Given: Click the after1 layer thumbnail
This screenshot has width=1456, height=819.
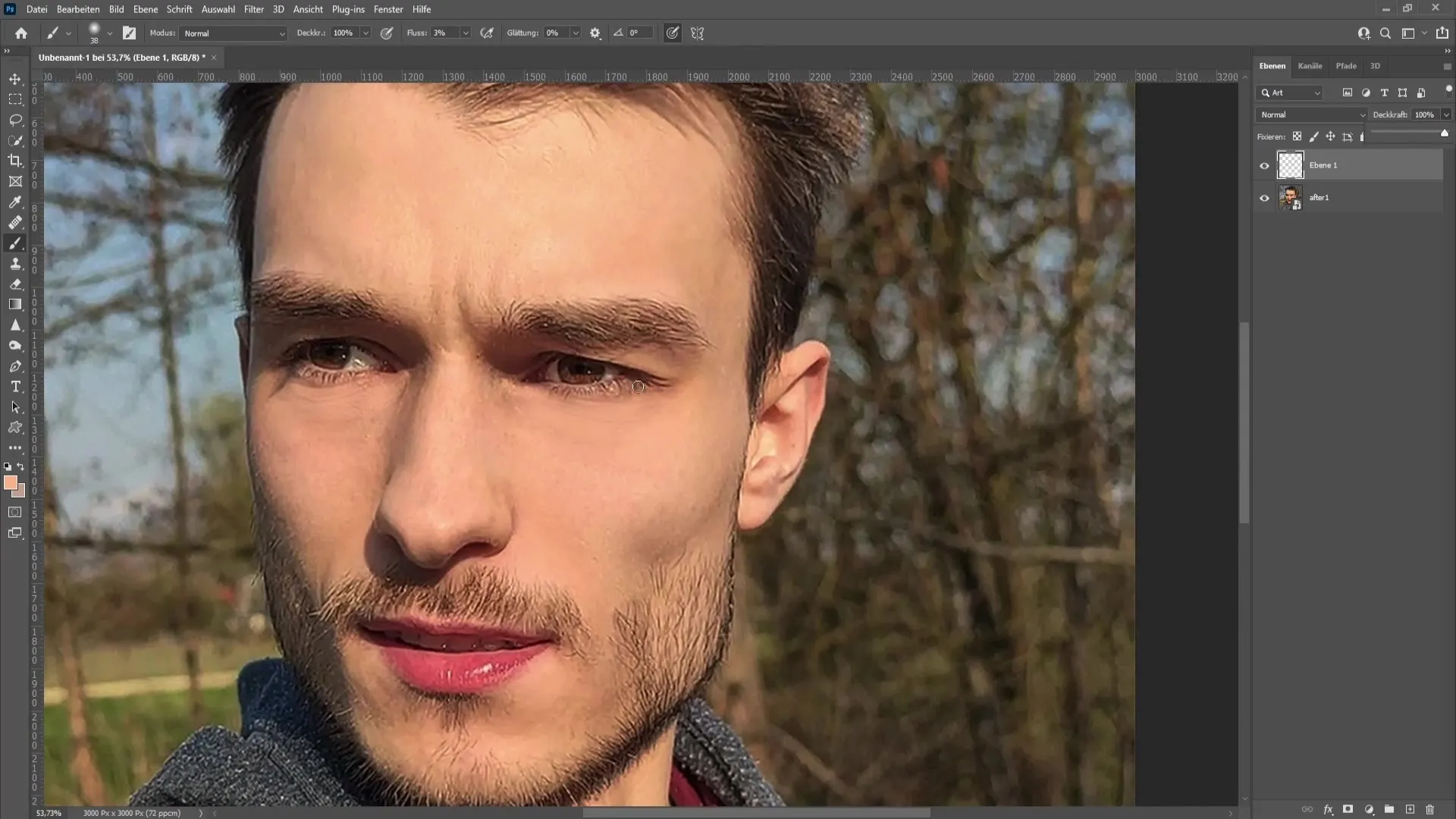Looking at the screenshot, I should (x=1289, y=198).
